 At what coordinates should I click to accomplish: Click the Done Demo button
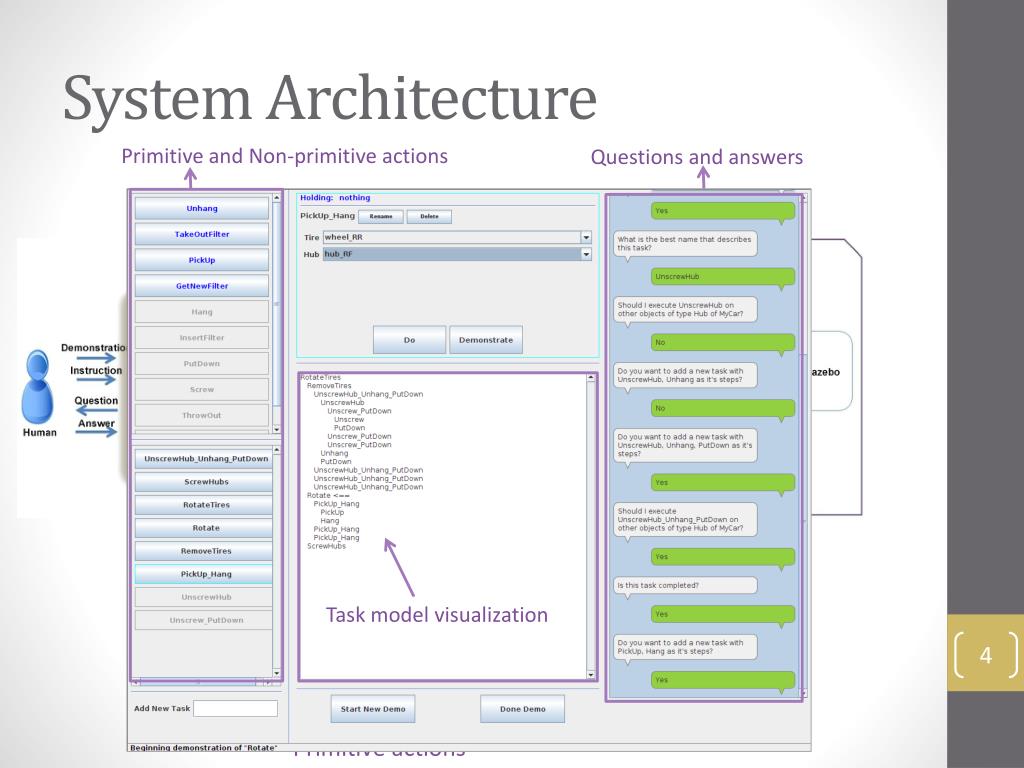522,709
